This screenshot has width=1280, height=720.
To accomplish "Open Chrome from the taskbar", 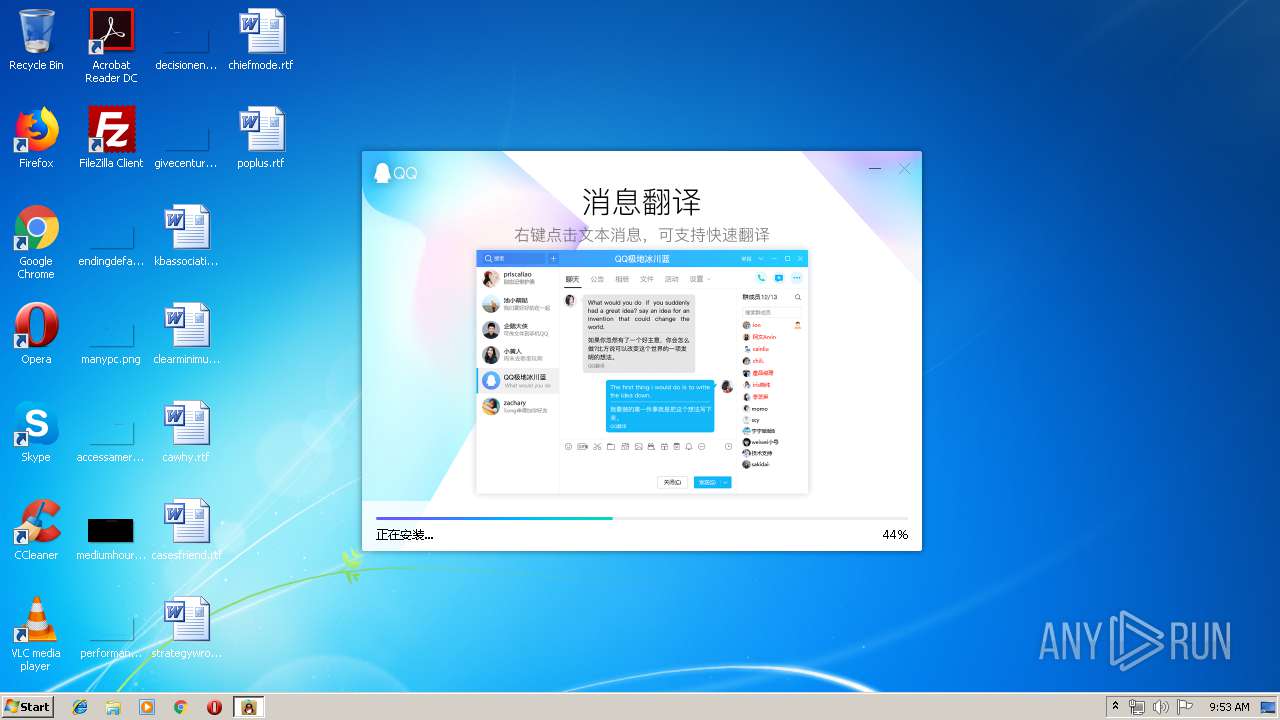I will pyautogui.click(x=181, y=707).
